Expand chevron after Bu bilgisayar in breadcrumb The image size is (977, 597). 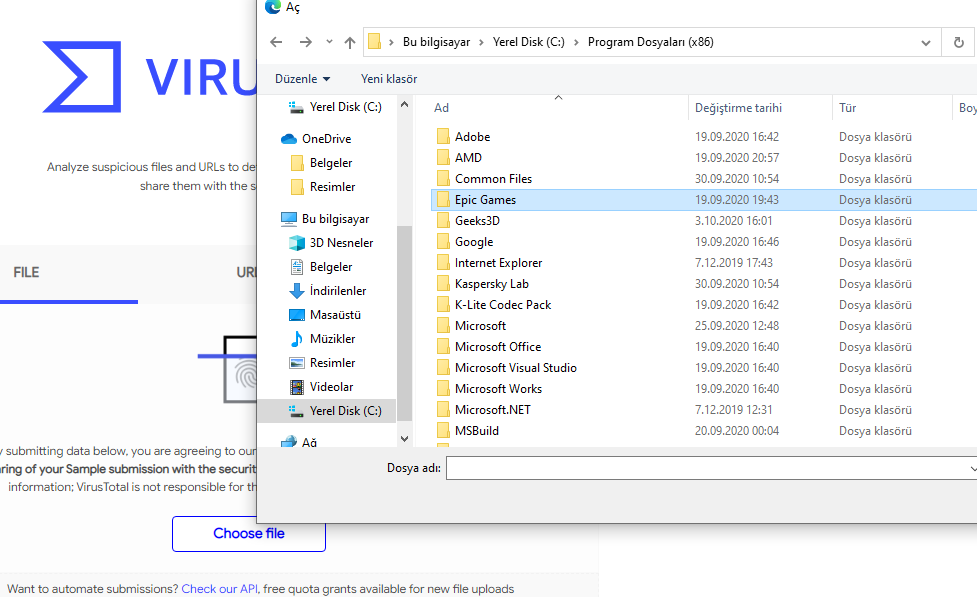click(x=482, y=42)
